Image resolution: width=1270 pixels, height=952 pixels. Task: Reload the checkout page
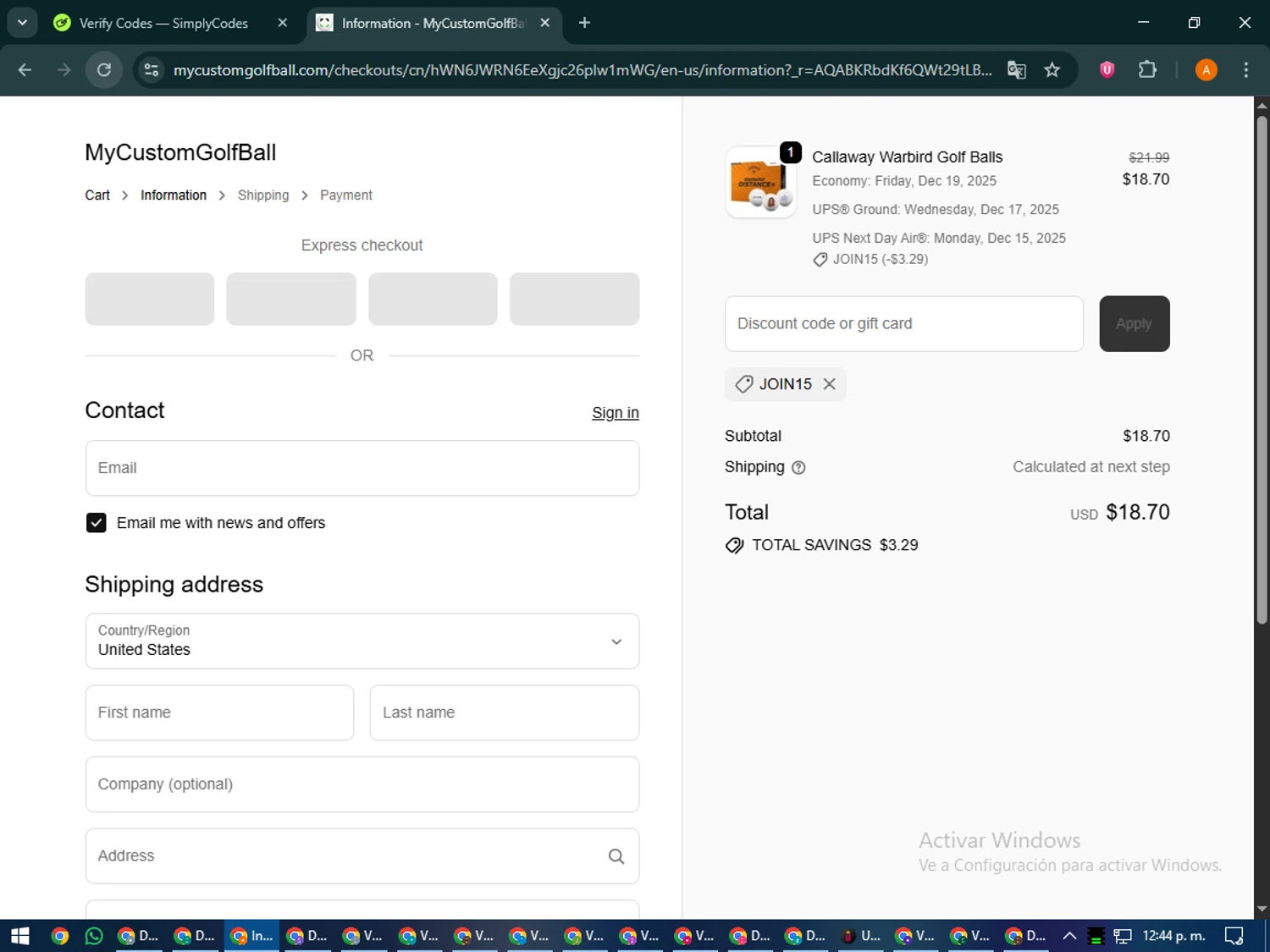coord(104,69)
